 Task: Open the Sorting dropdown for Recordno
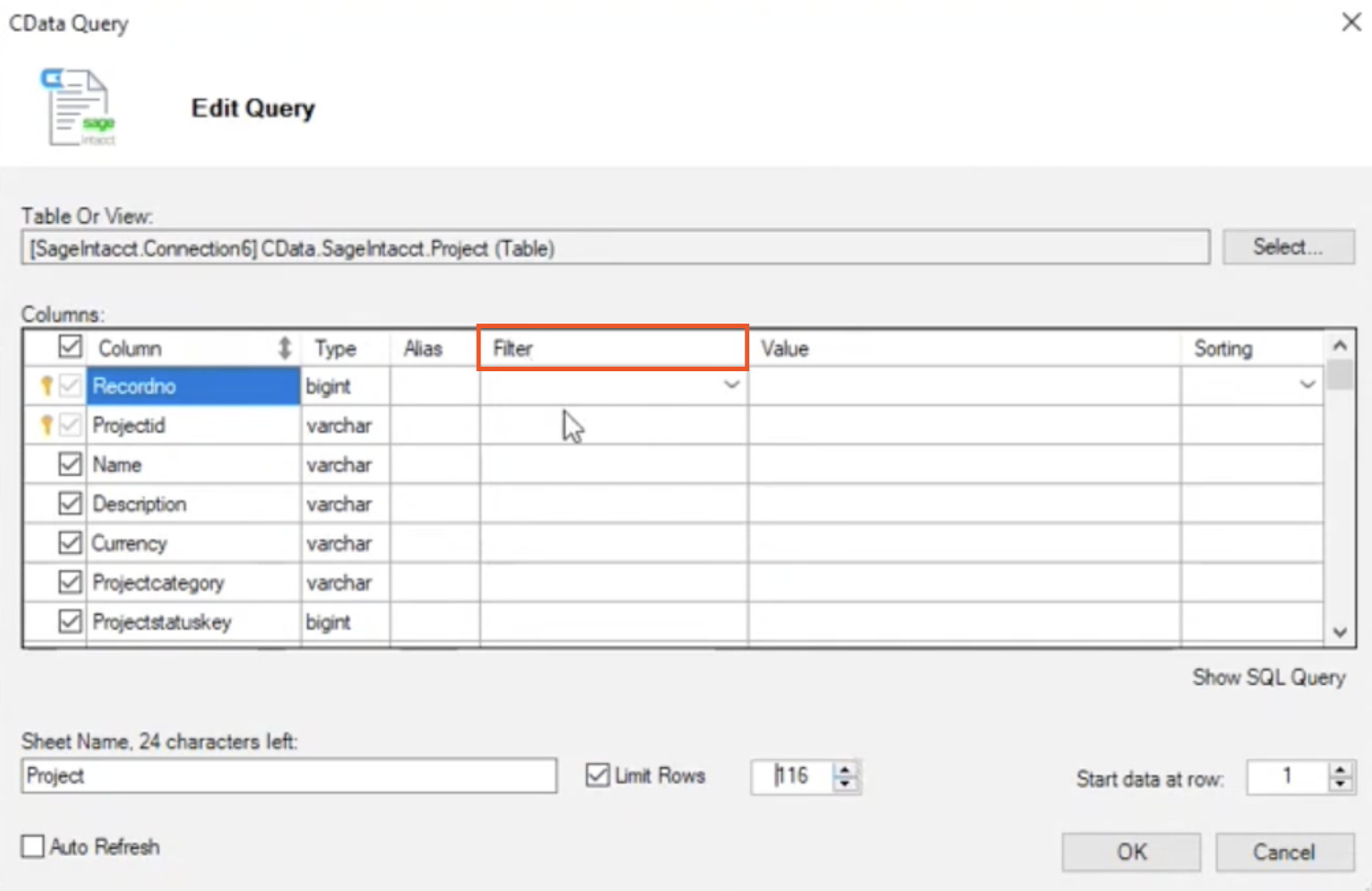point(1307,385)
